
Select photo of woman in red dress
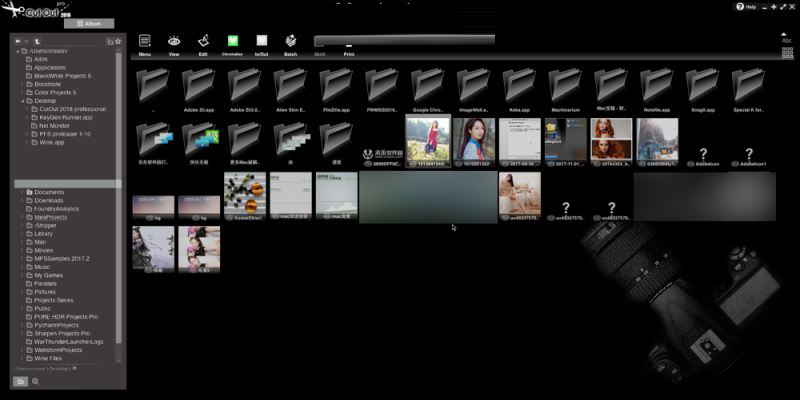[428, 141]
